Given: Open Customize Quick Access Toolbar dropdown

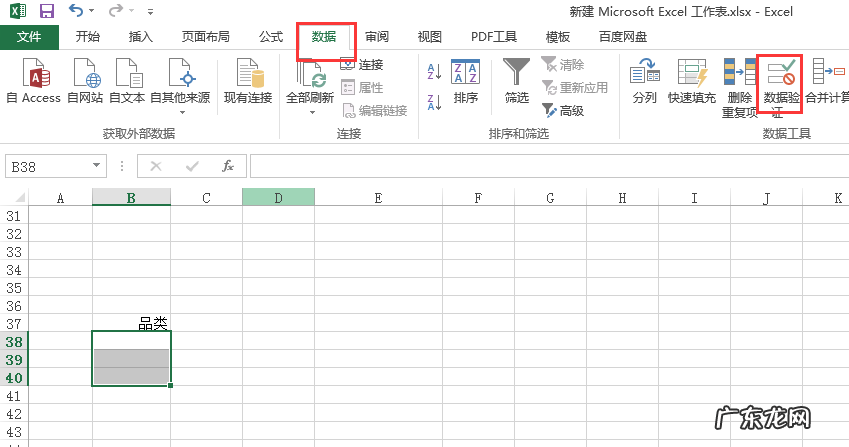Looking at the screenshot, I should [x=150, y=11].
